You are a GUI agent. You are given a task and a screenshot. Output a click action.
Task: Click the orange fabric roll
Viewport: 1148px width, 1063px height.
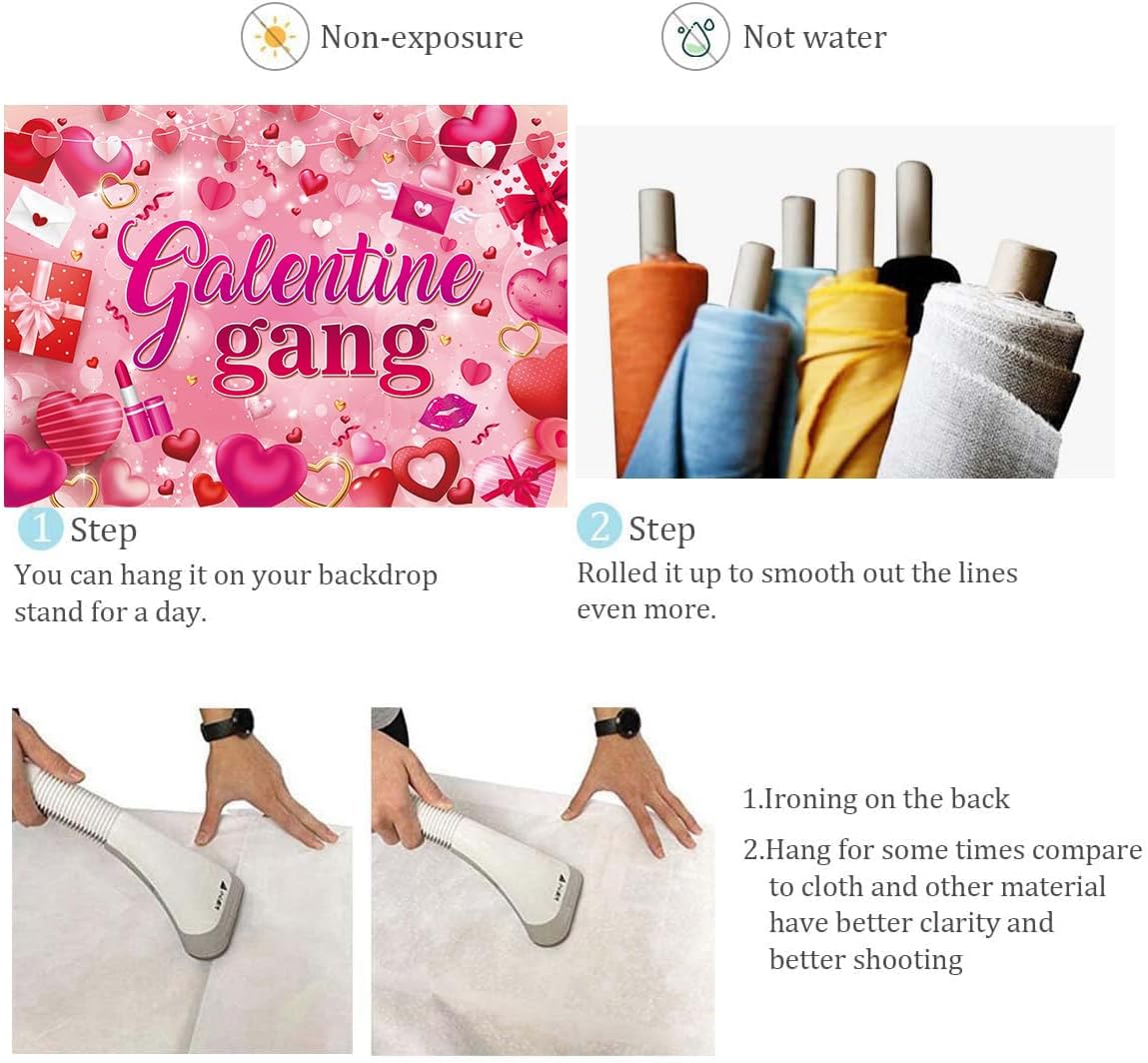[x=653, y=344]
